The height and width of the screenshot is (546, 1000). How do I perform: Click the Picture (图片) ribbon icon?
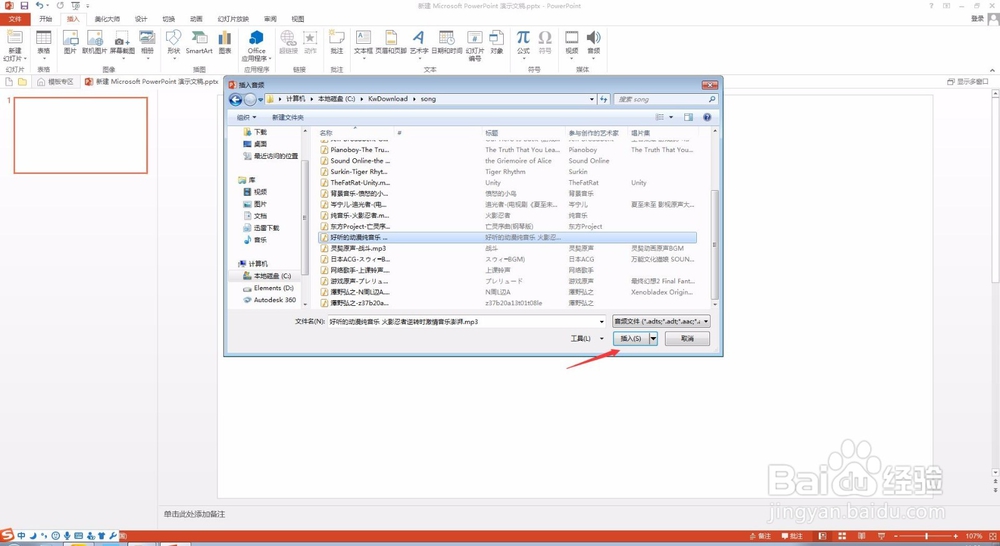point(70,42)
